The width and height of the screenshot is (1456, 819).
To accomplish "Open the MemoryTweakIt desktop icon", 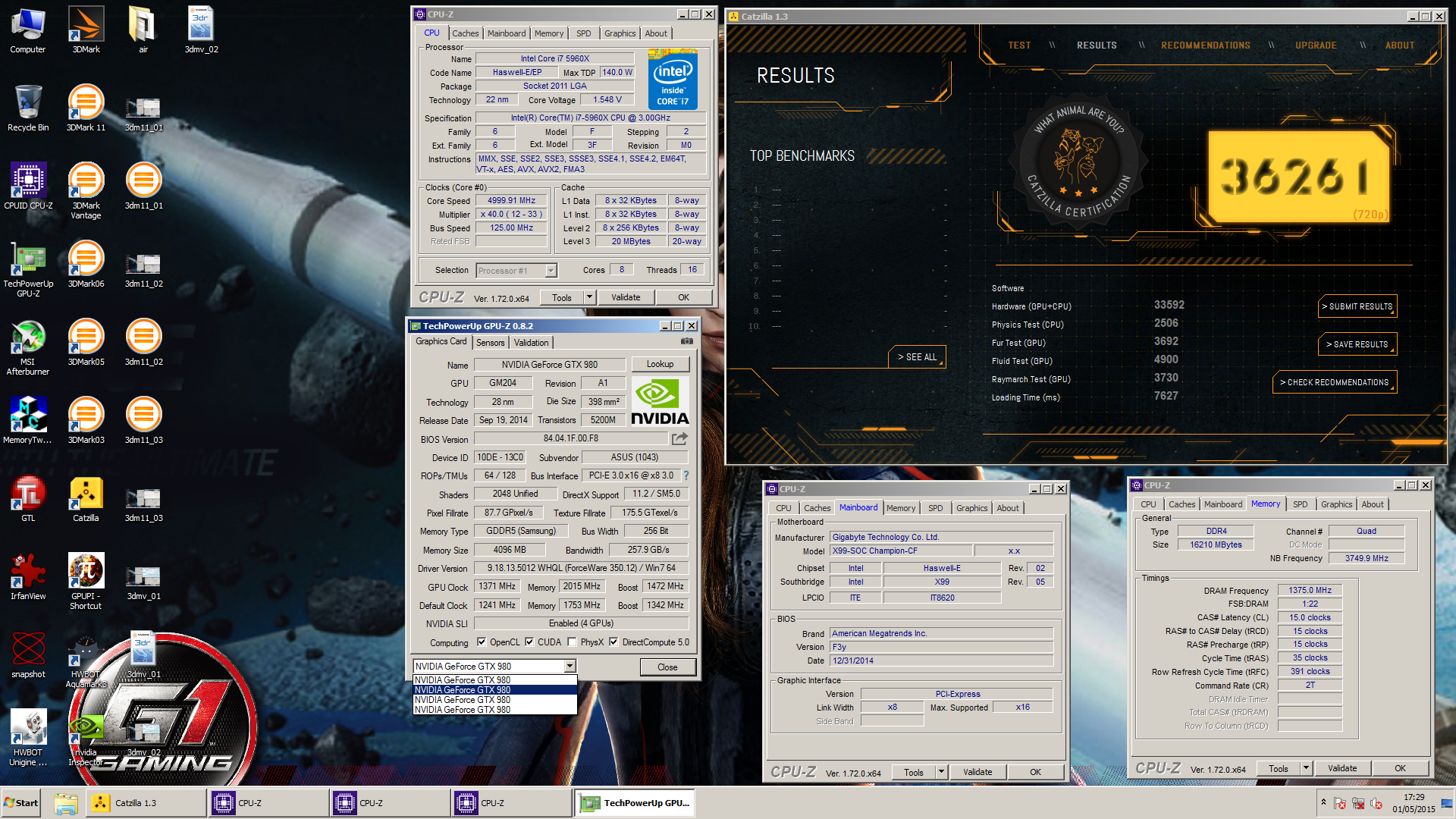I will point(28,420).
